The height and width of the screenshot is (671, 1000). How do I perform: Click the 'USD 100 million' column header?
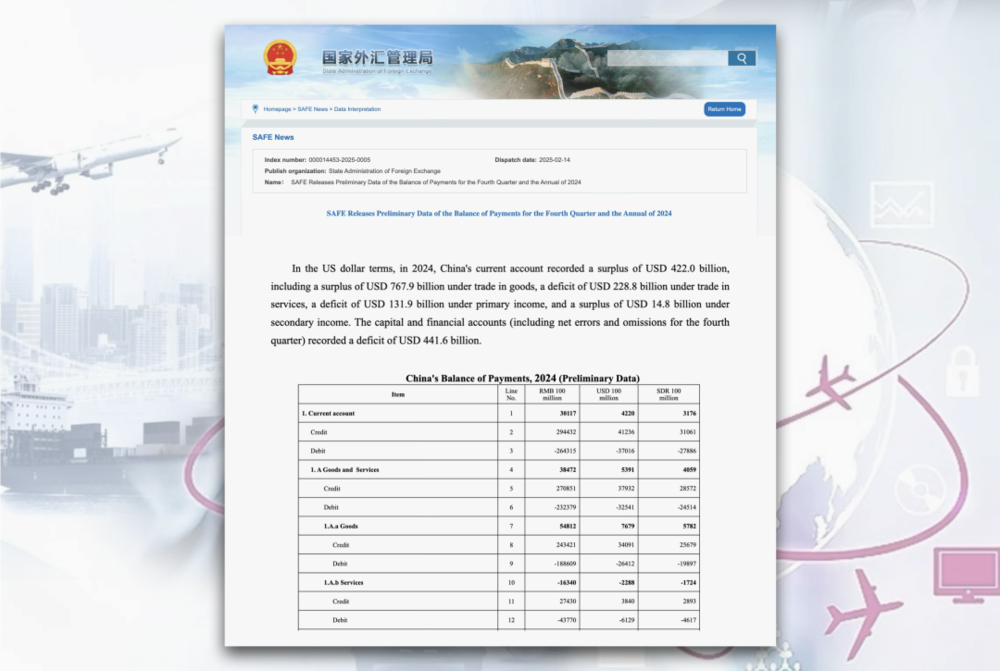click(x=609, y=394)
